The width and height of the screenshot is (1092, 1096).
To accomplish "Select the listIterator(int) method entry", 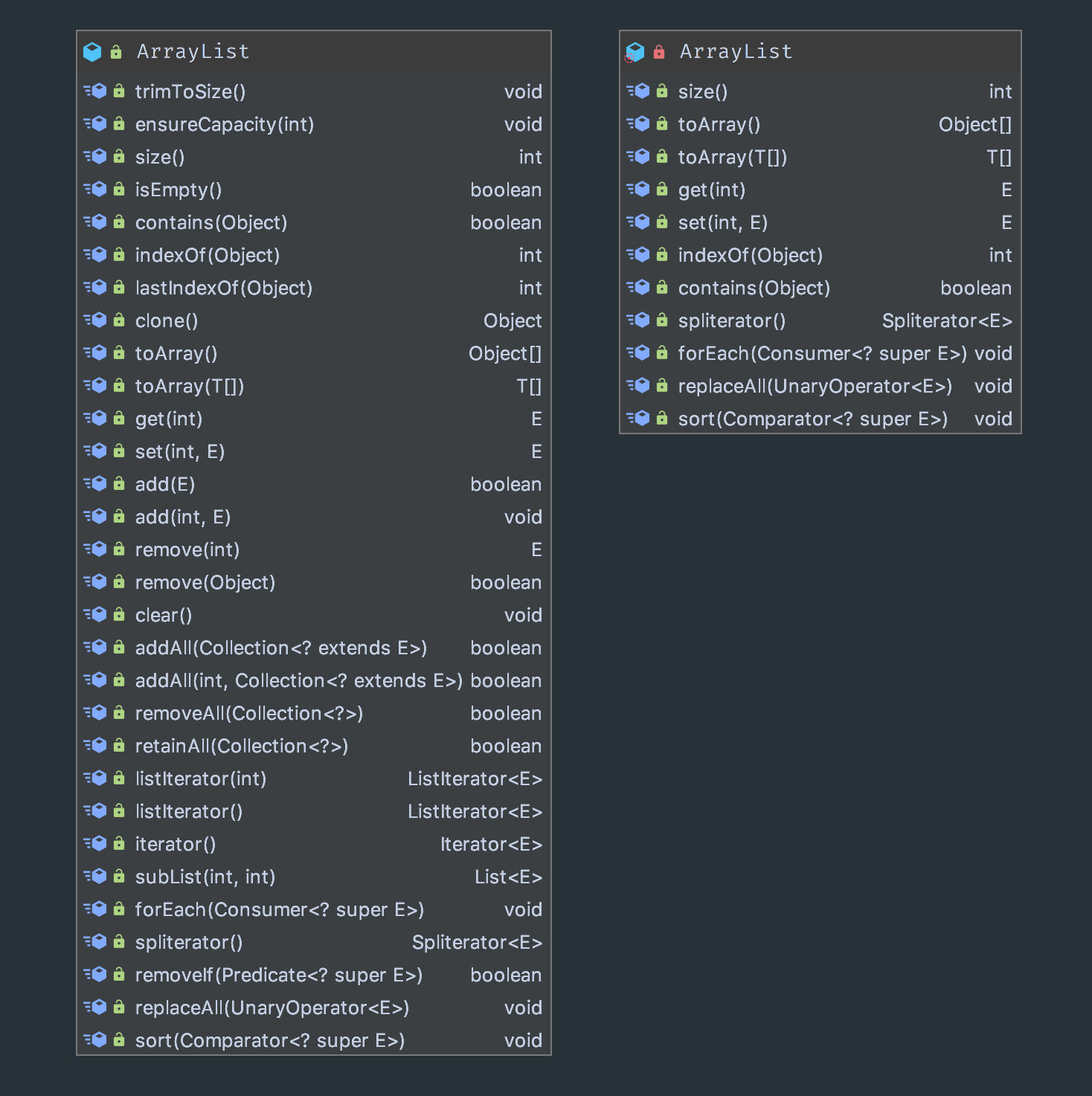I will tap(201, 779).
